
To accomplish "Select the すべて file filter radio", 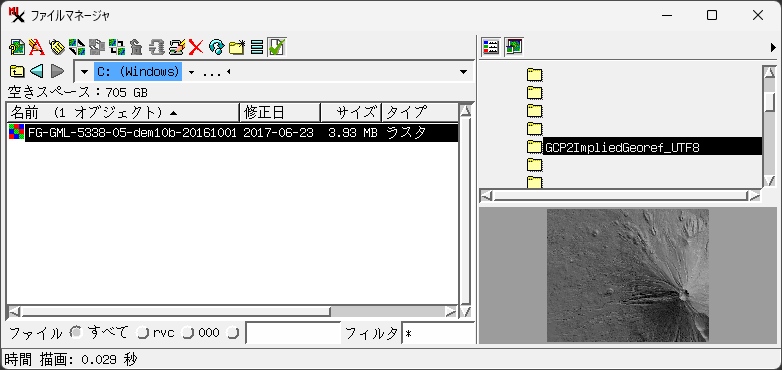I will [76, 333].
